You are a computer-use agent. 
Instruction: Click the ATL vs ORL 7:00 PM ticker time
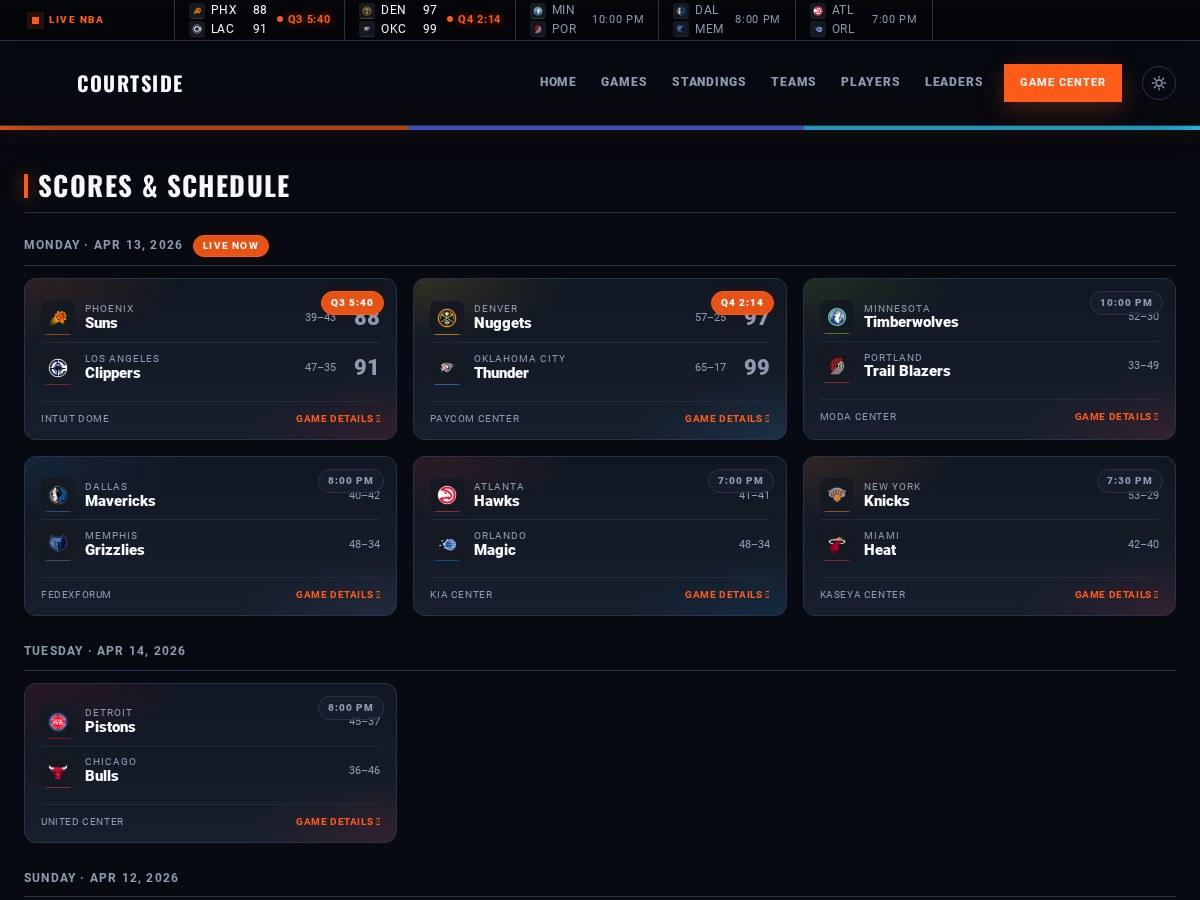894,20
